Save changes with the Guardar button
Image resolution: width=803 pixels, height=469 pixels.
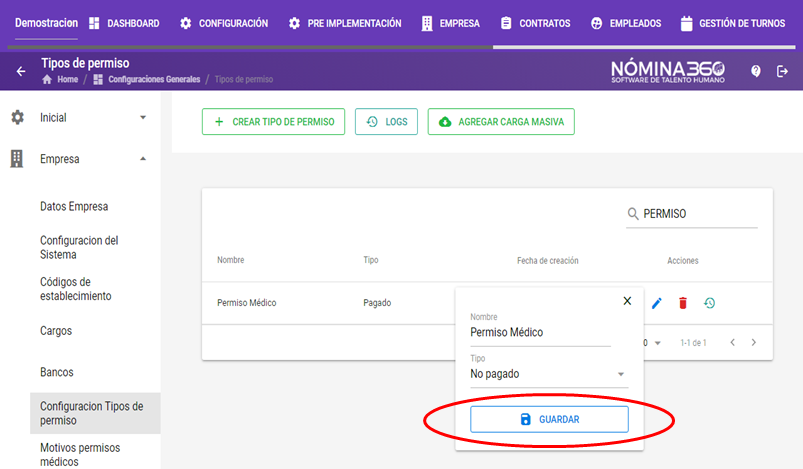coord(549,419)
